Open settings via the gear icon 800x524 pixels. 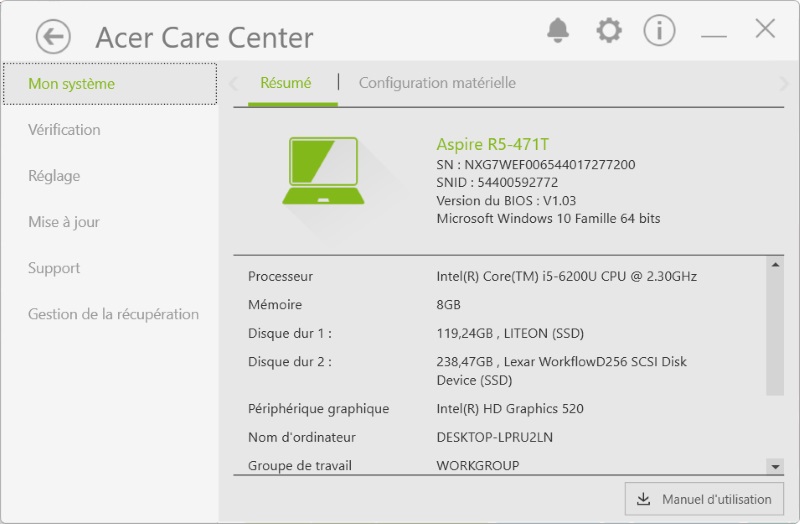point(609,31)
